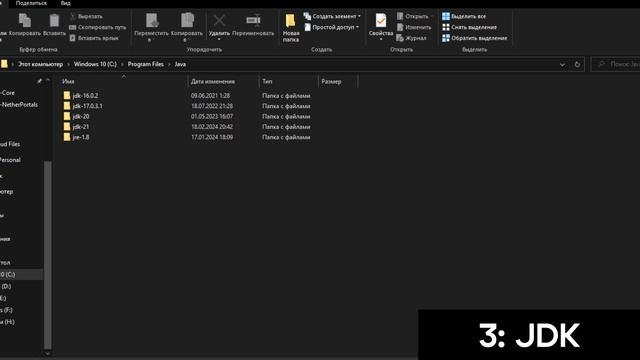The height and width of the screenshot is (360, 640).
Task: Click Скопировать путь (copy path)
Action: (98, 27)
